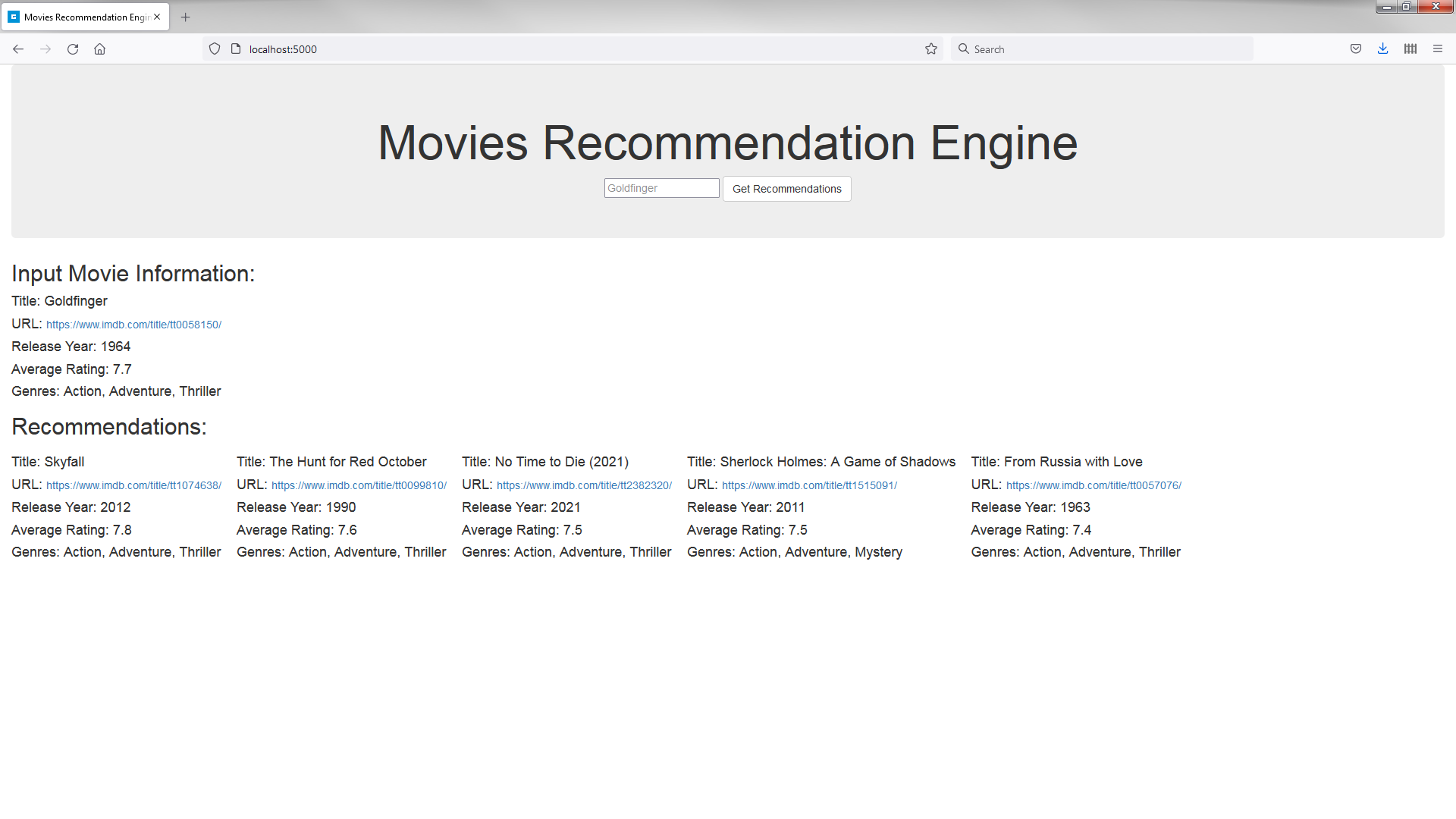View recent downloads

(x=1382, y=49)
